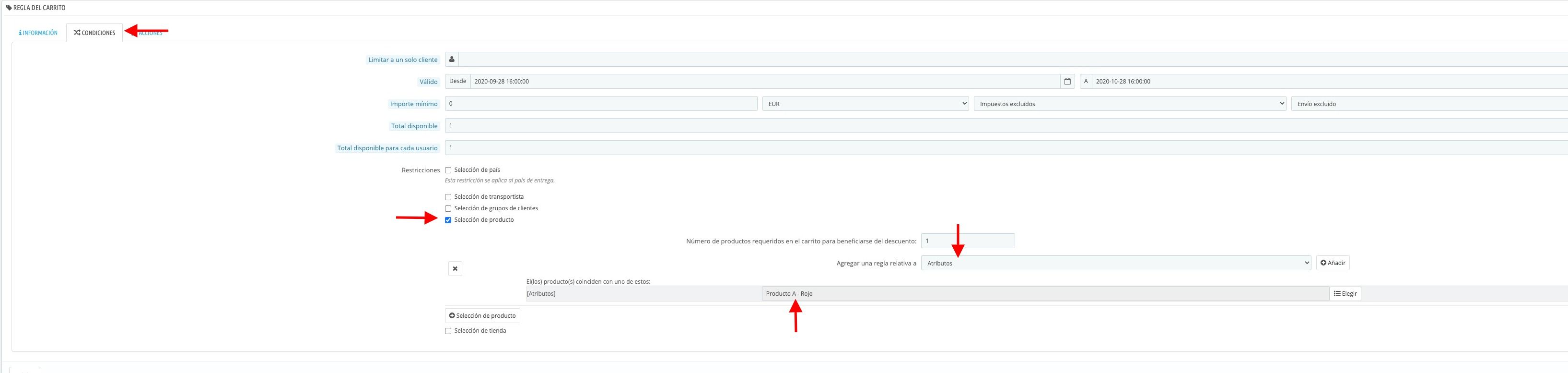Open the Información tab
Image resolution: width=1568 pixels, height=373 pixels.
38,33
